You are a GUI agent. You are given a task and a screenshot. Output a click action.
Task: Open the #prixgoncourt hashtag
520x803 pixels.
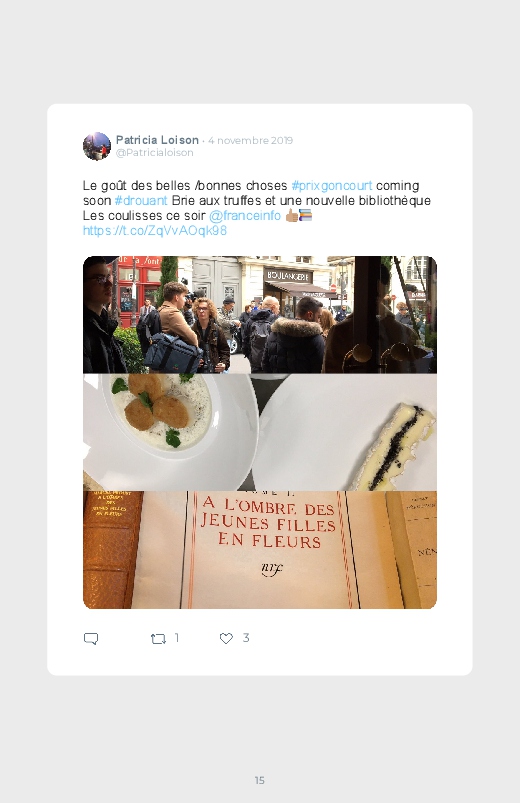click(x=331, y=185)
